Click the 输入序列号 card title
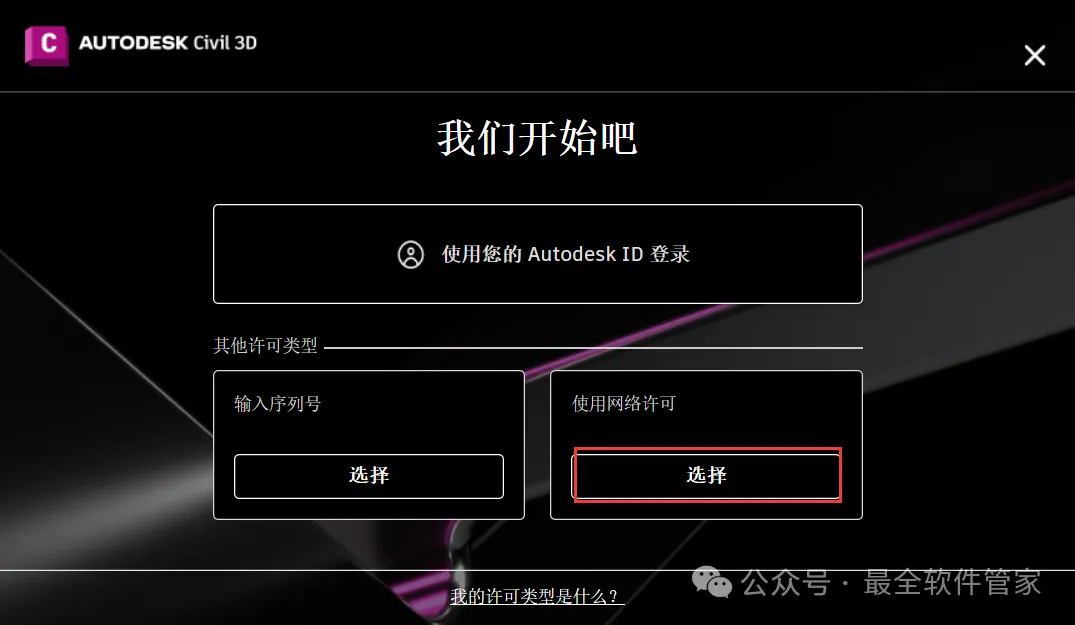Screen dimensions: 1075x625 click(x=278, y=404)
